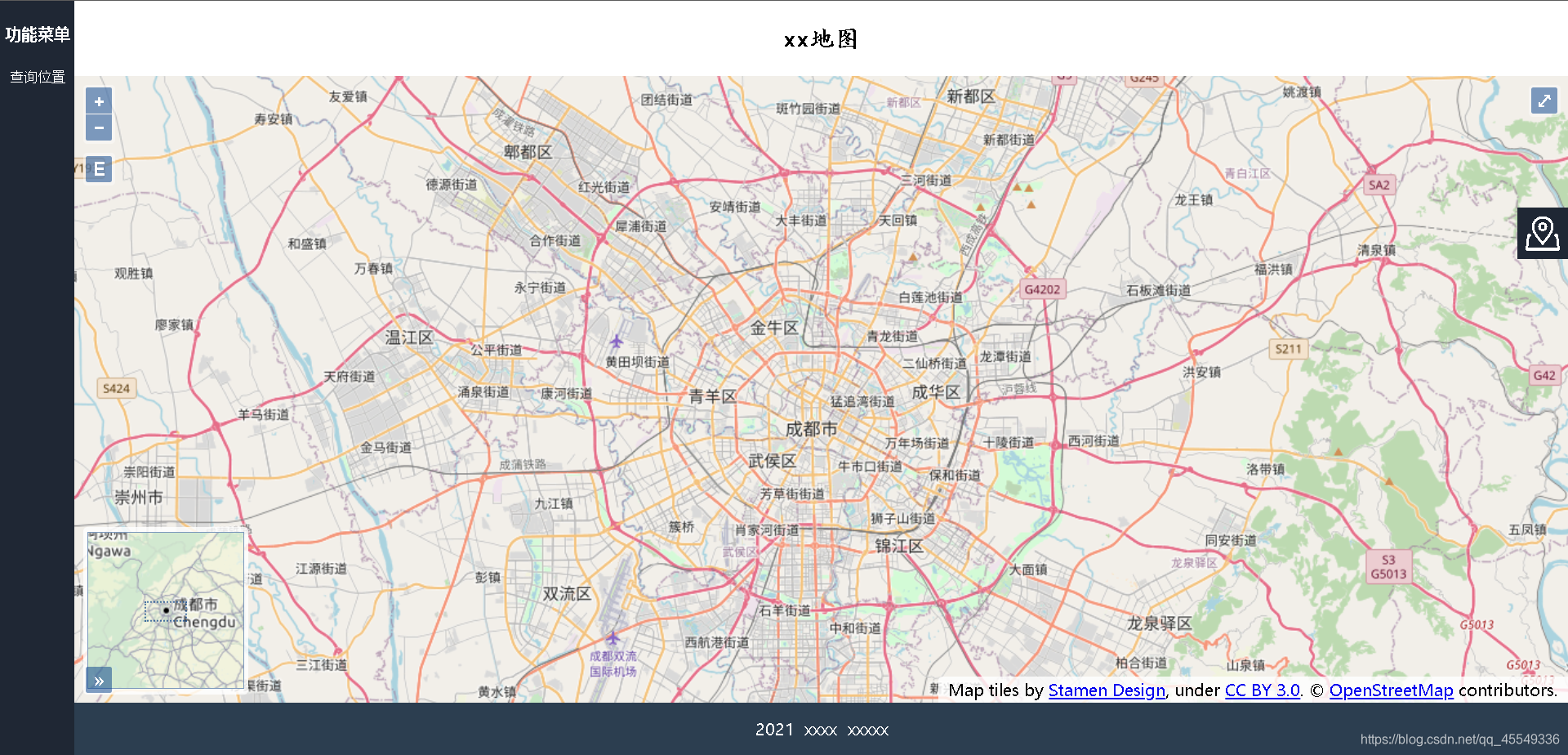1568x755 pixels.
Task: Click the 功能菜单 header
Action: [38, 34]
